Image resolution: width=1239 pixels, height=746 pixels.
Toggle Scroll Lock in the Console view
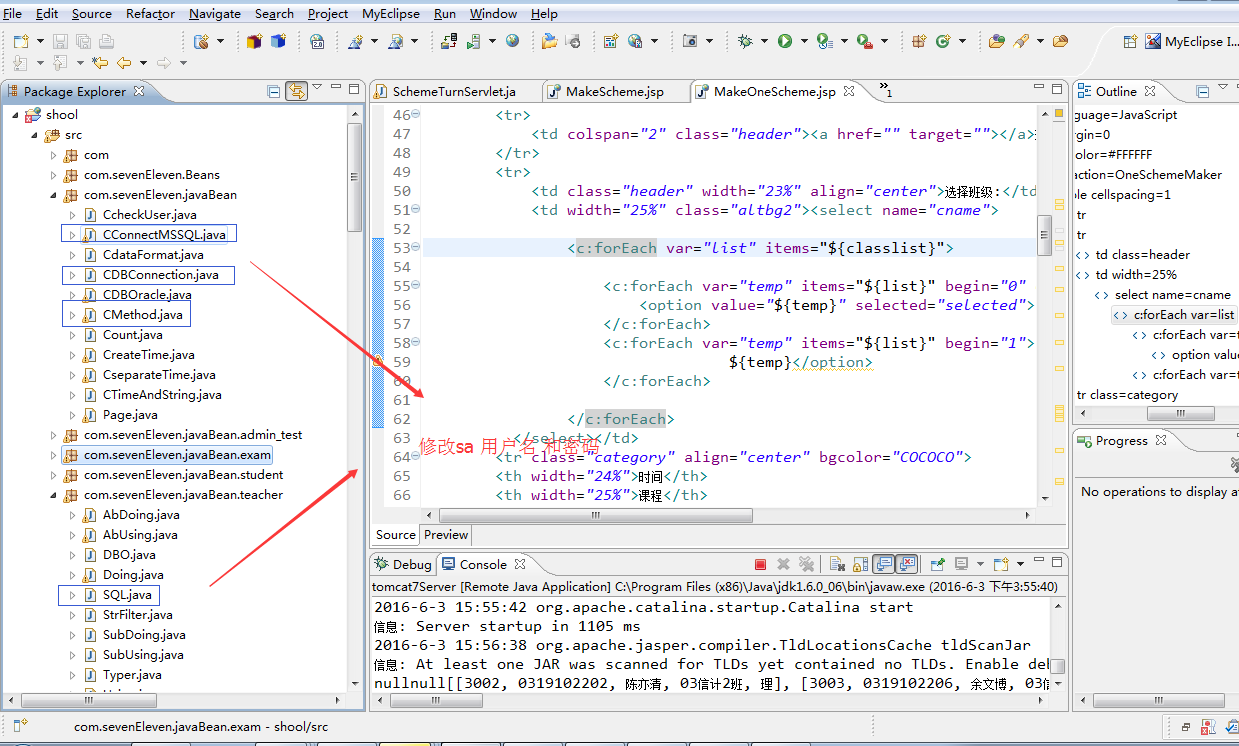[x=860, y=564]
